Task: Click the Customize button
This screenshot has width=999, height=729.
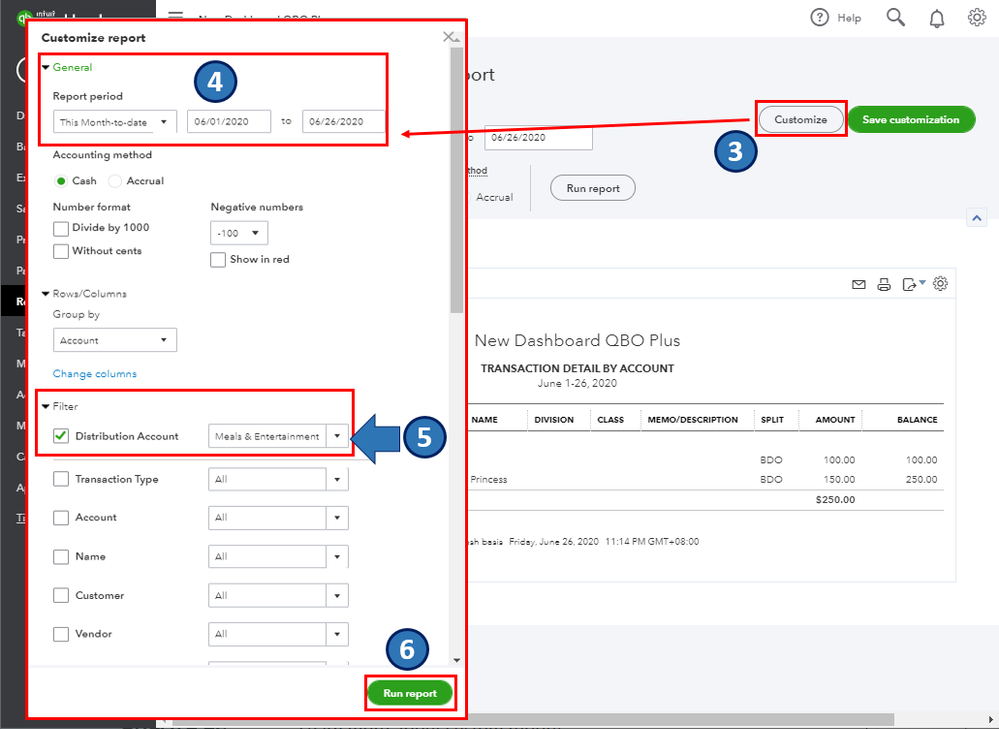Action: (x=801, y=120)
